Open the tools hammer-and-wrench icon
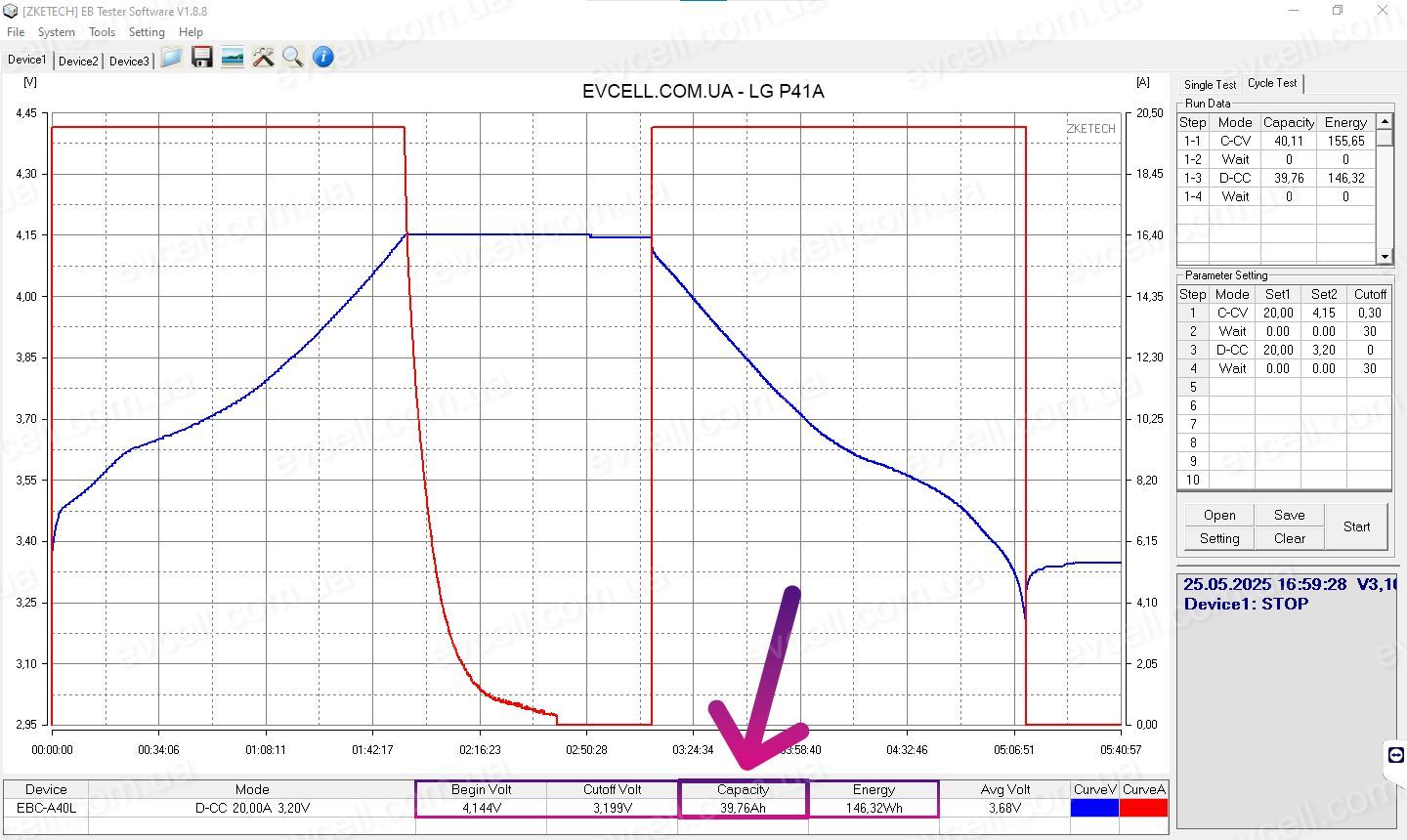This screenshot has height=840, width=1407. 263,58
